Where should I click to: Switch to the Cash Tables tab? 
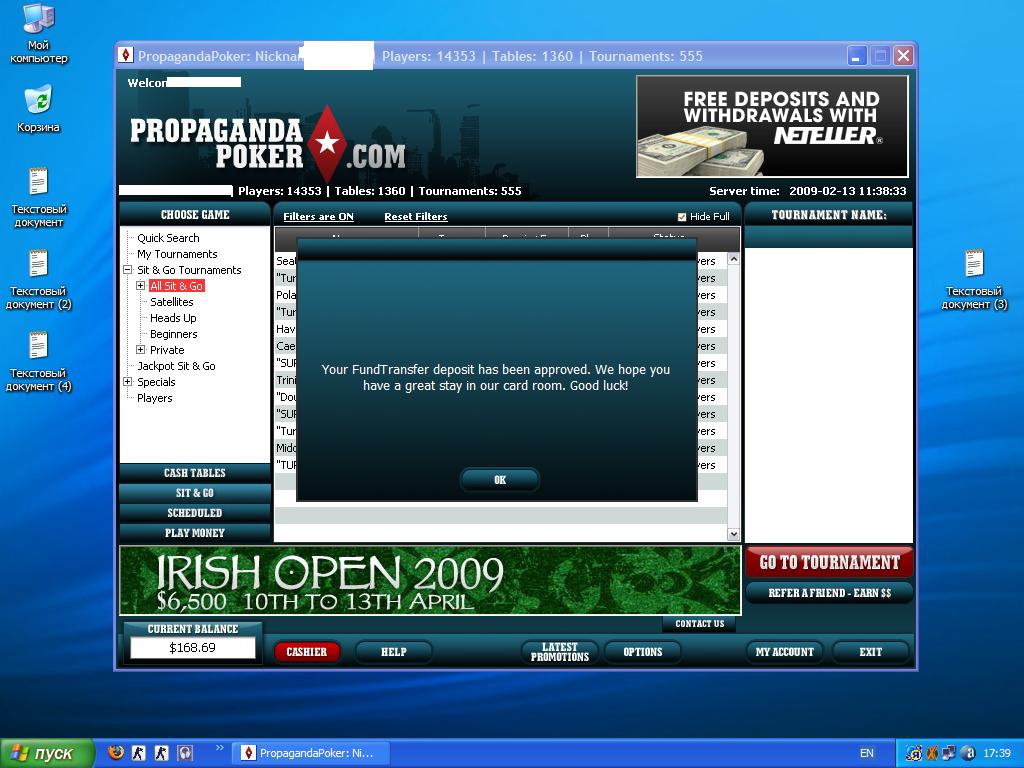click(194, 473)
